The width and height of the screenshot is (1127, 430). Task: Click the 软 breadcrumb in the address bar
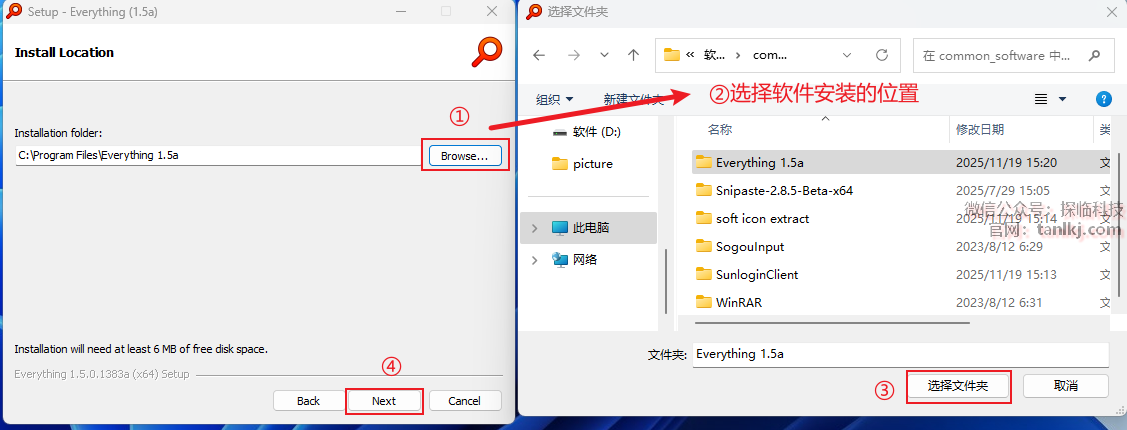[715, 55]
